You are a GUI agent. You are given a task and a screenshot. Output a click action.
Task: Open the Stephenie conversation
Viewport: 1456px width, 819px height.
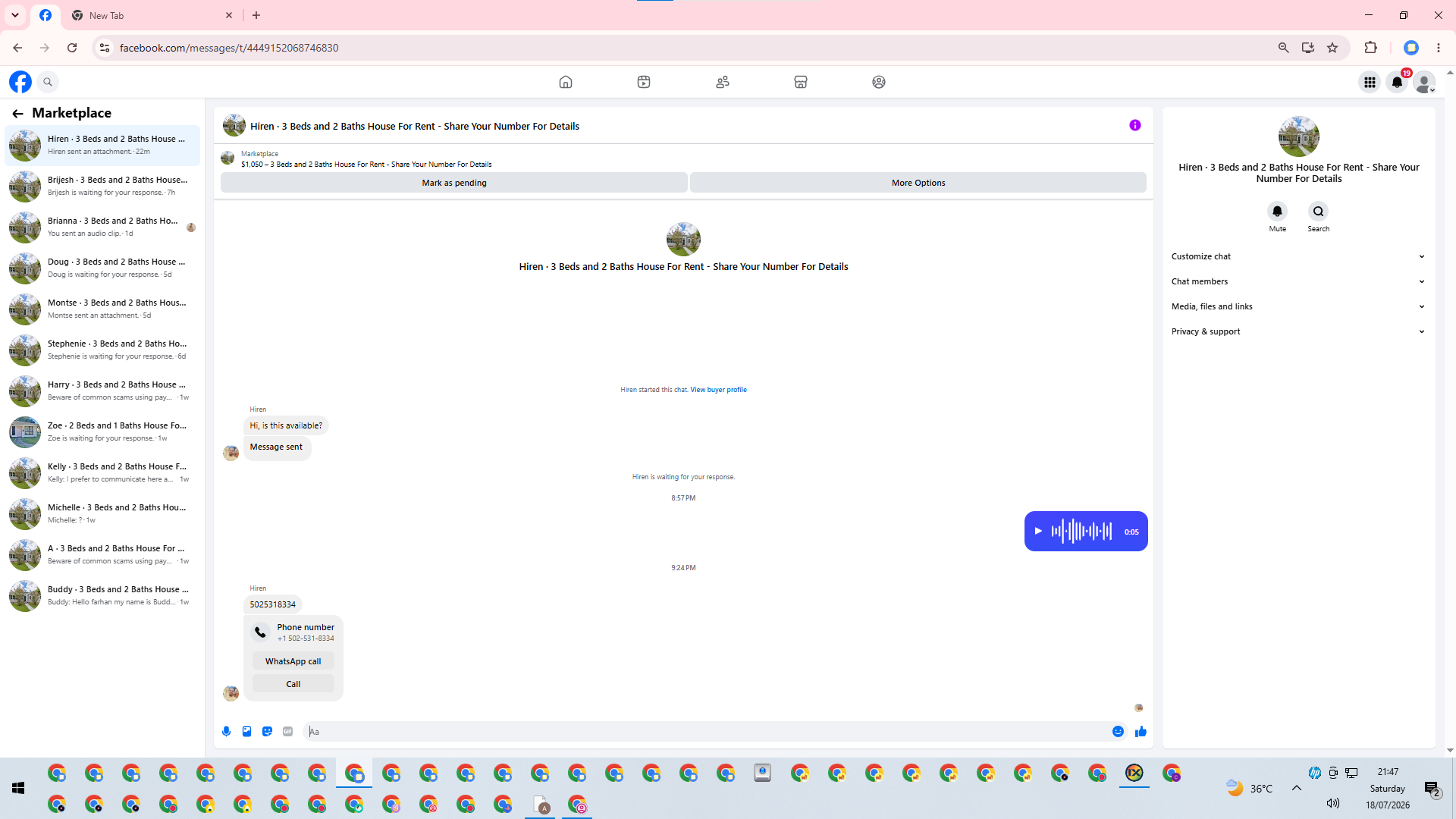tap(102, 350)
